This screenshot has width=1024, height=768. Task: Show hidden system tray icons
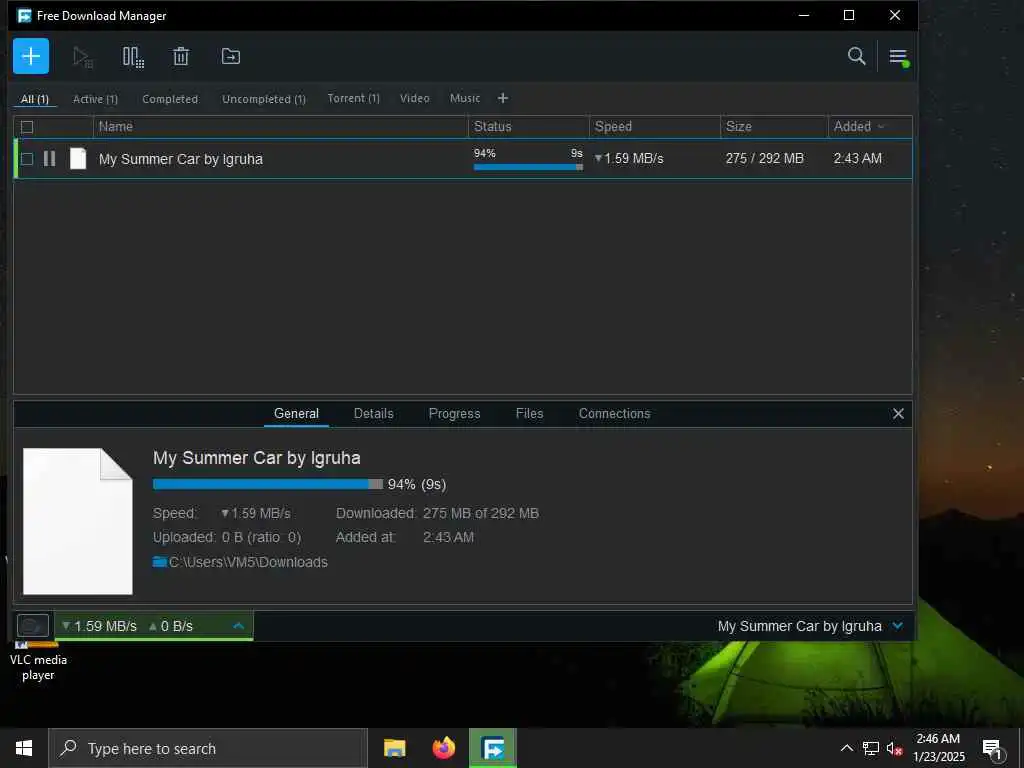(846, 748)
